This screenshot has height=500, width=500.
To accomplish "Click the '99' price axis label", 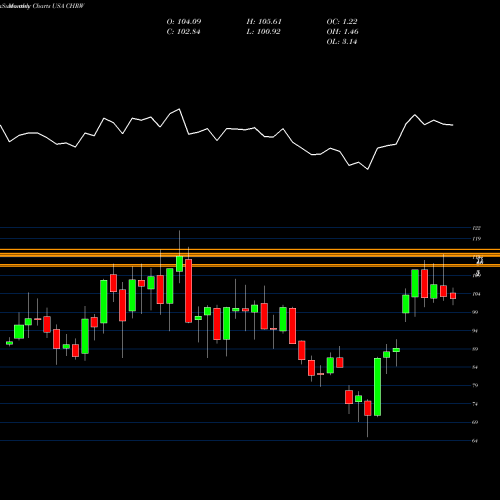I will (475, 312).
